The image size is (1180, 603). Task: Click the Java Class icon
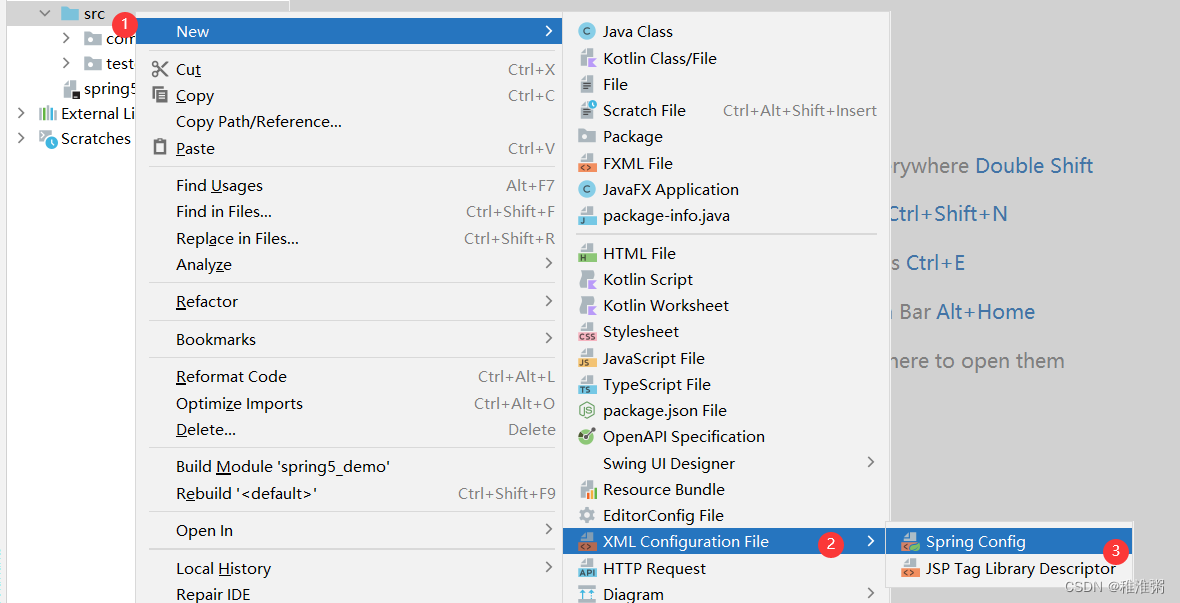coord(587,32)
